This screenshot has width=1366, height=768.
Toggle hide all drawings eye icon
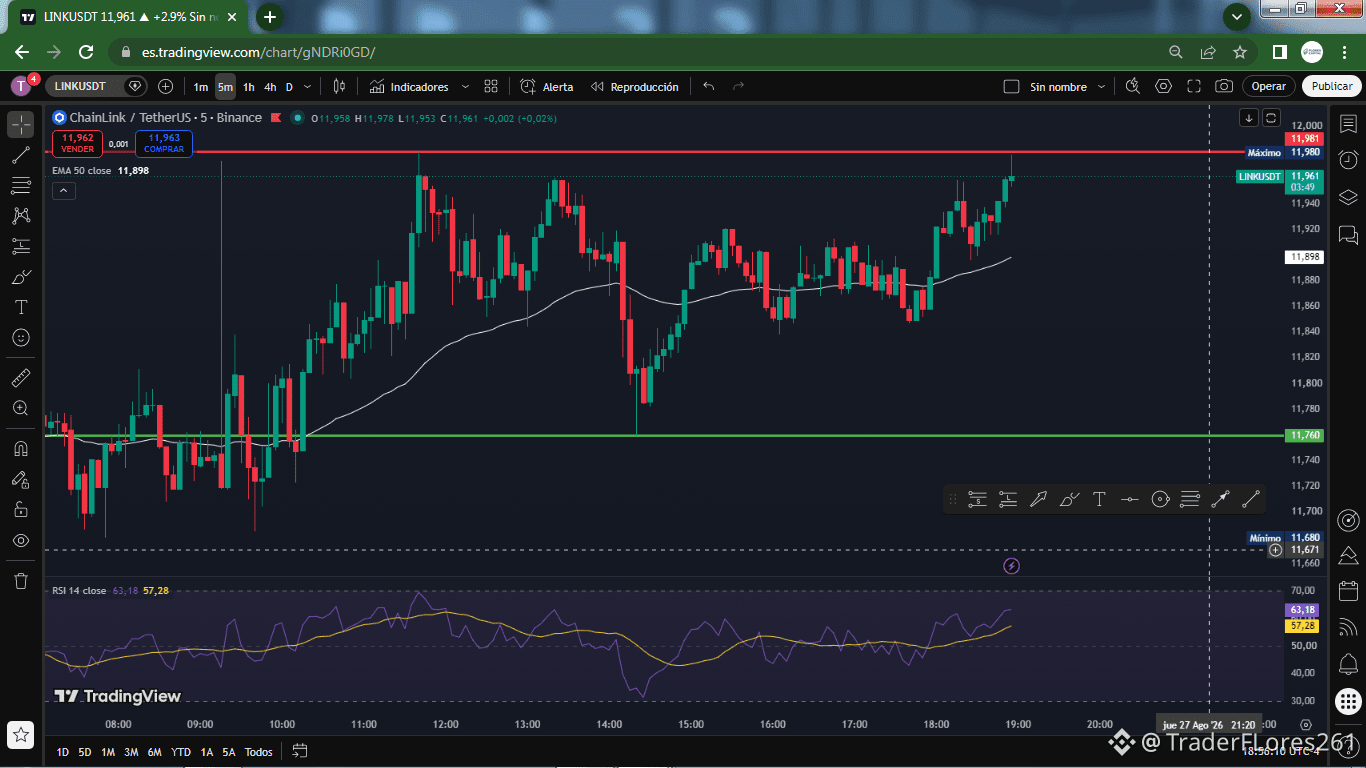coord(21,540)
